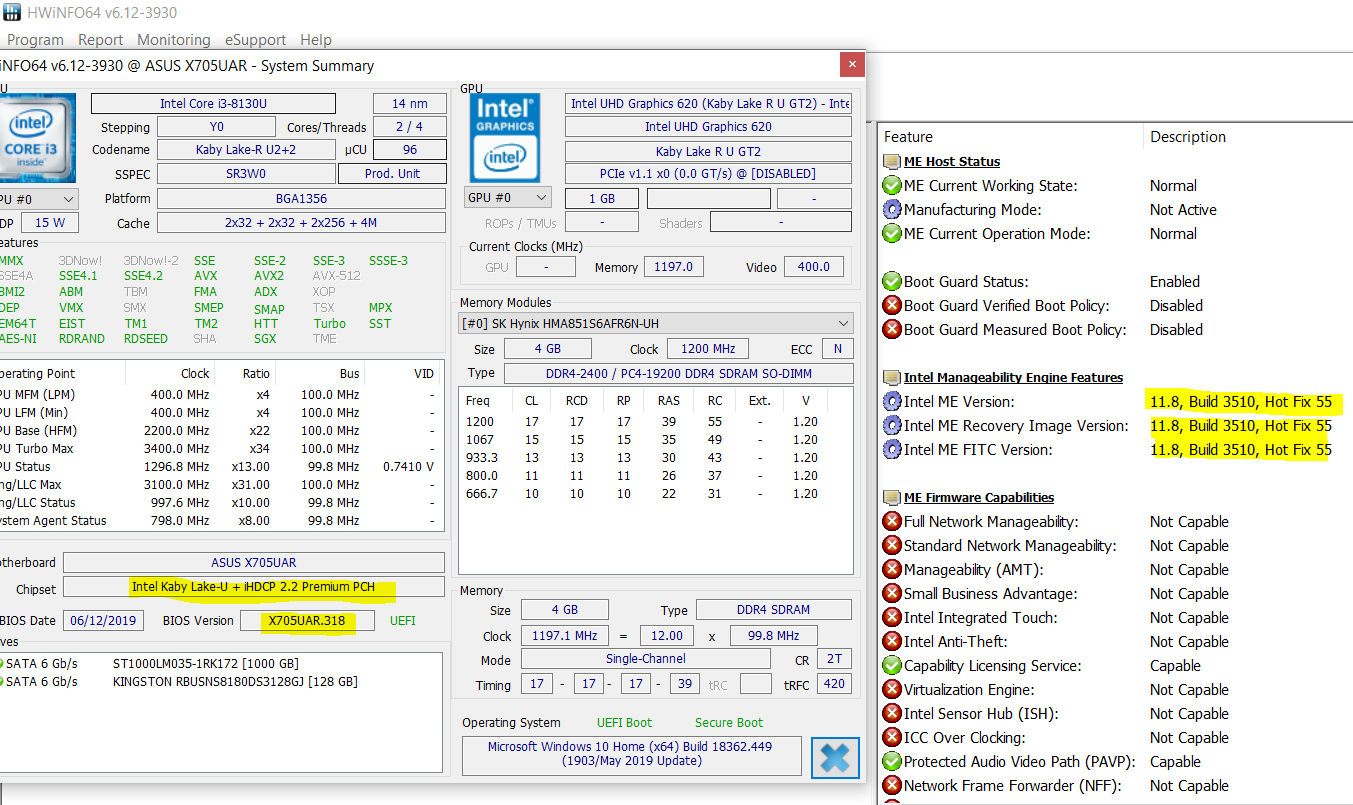This screenshot has height=805, width=1353.
Task: Click ICC Over Clocking X icon
Action: pyautogui.click(x=892, y=738)
